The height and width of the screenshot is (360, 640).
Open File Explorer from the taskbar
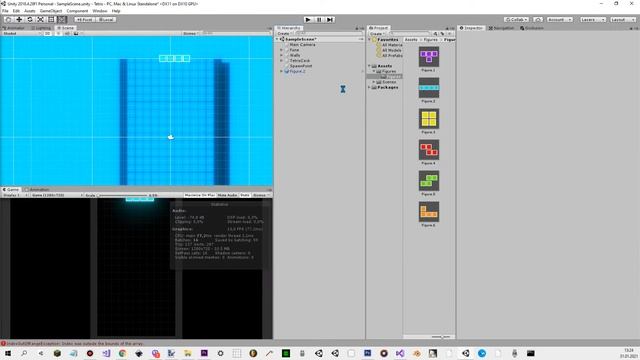(188, 353)
